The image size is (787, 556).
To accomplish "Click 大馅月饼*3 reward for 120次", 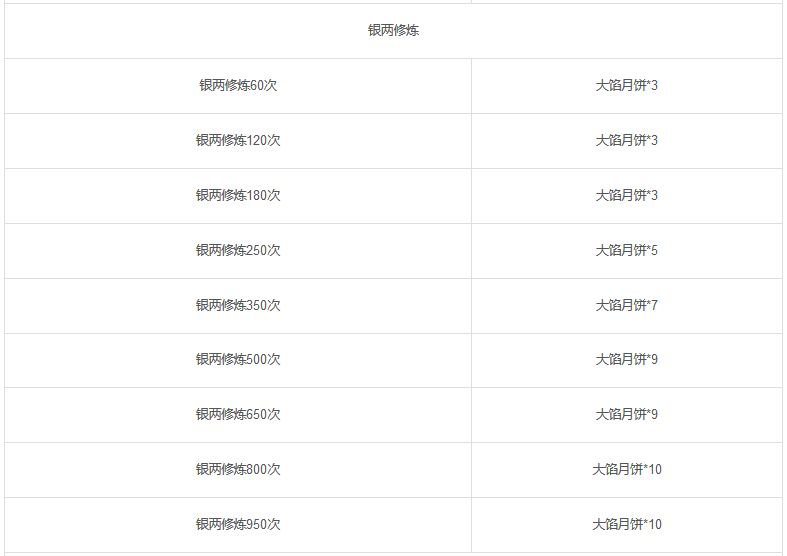I will coord(627,141).
